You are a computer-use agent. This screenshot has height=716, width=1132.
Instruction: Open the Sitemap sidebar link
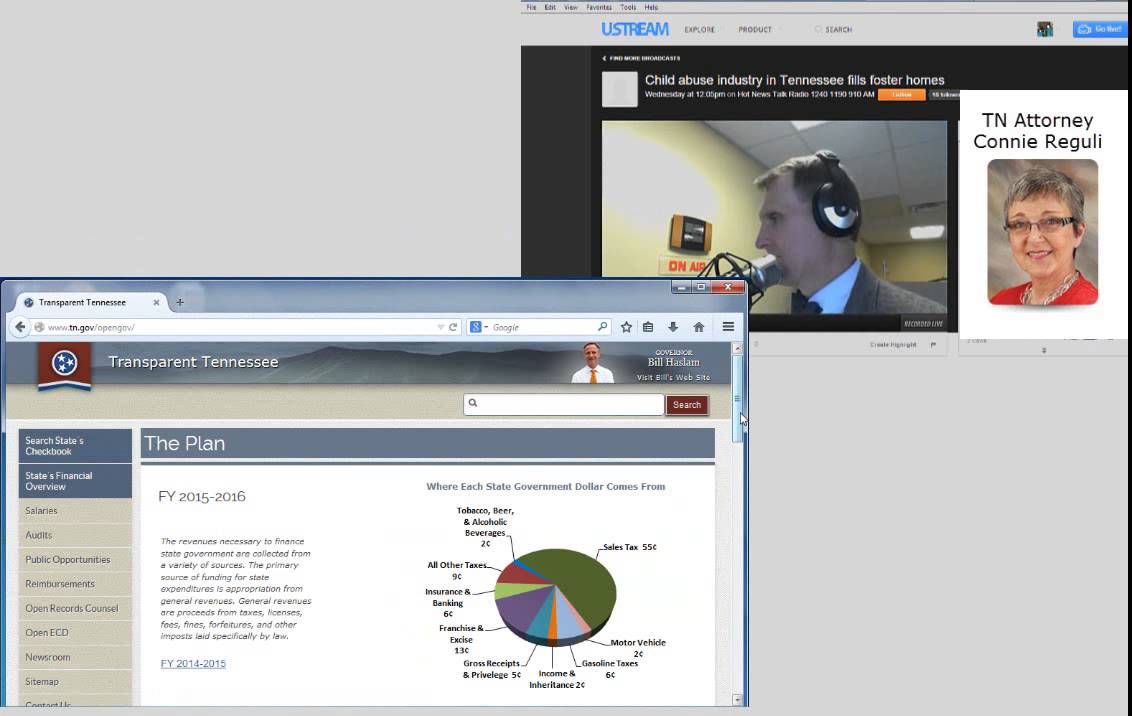tap(75, 681)
